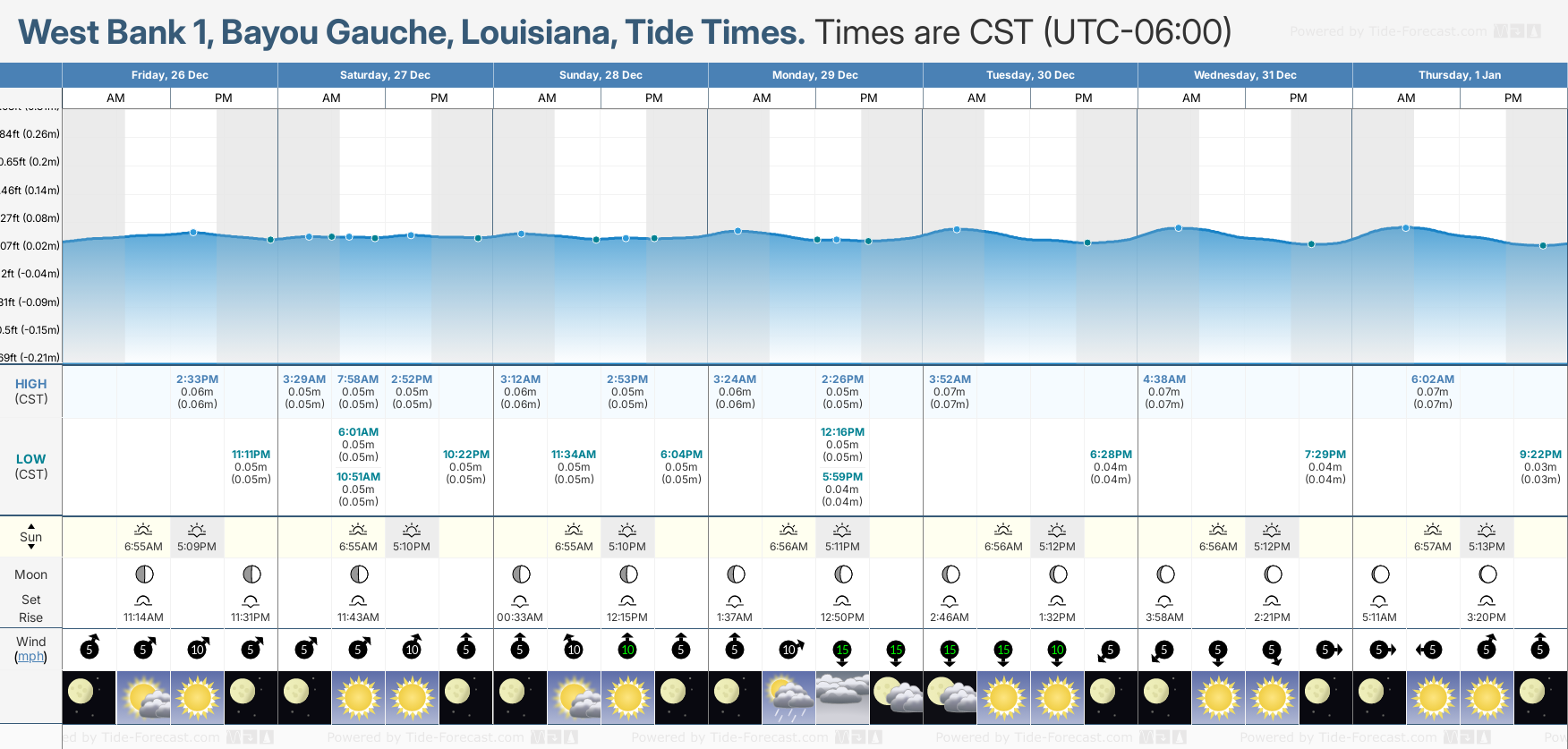Image resolution: width=1568 pixels, height=749 pixels.
Task: Click the sunrise icon above 6:57AM Thursday
Action: coord(1433,530)
